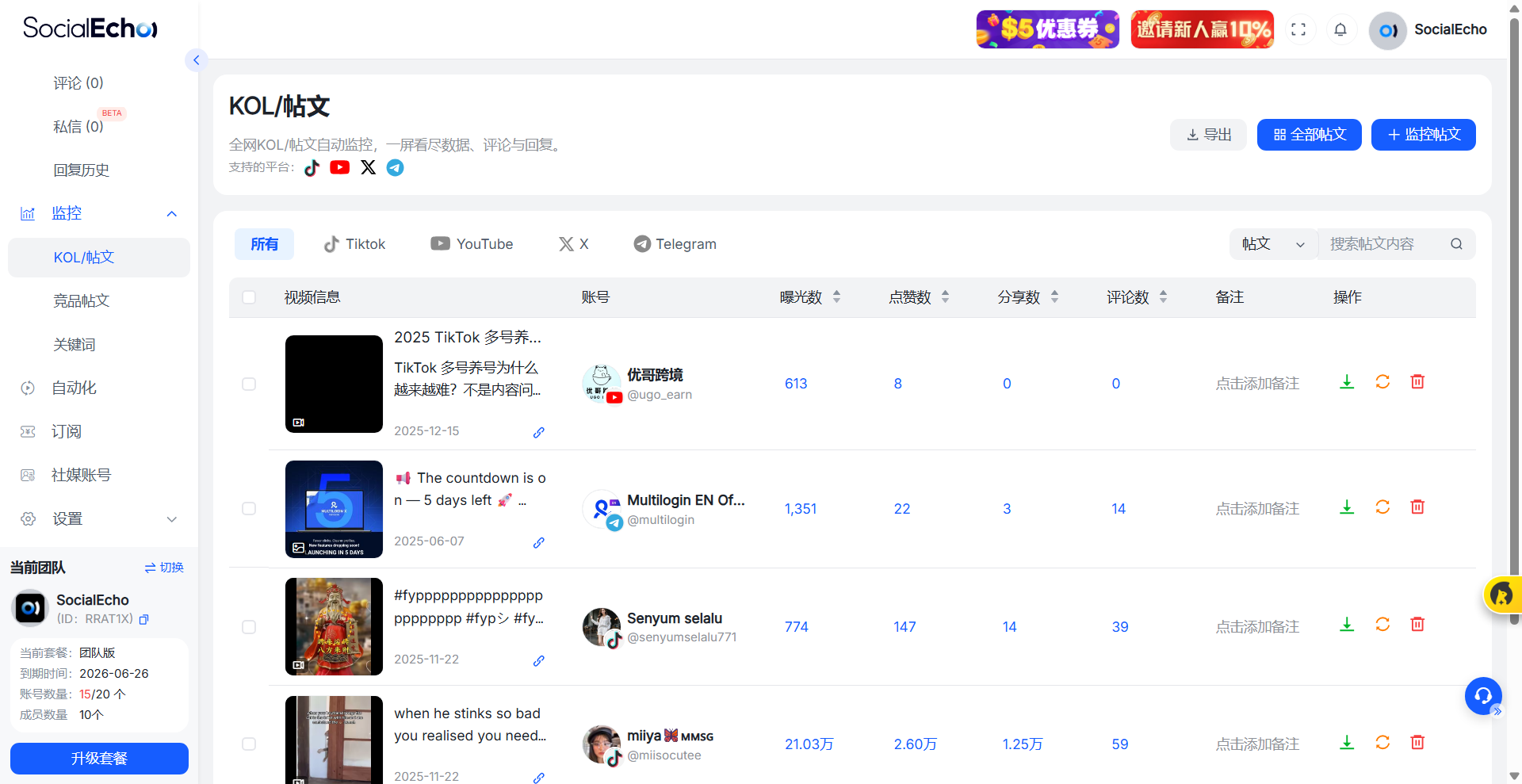This screenshot has height=784, width=1522.
Task: Focus the 搜索帖文内容 search field
Action: (x=1383, y=244)
